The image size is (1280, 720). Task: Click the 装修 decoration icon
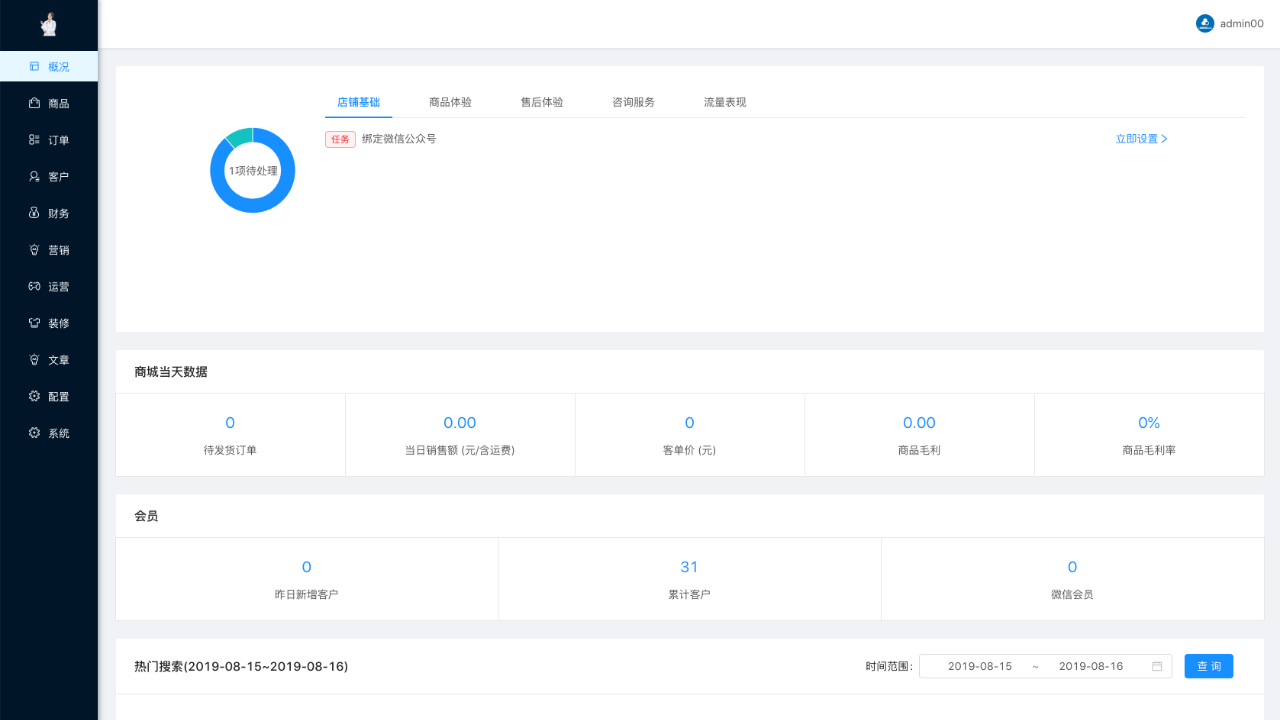pos(34,323)
